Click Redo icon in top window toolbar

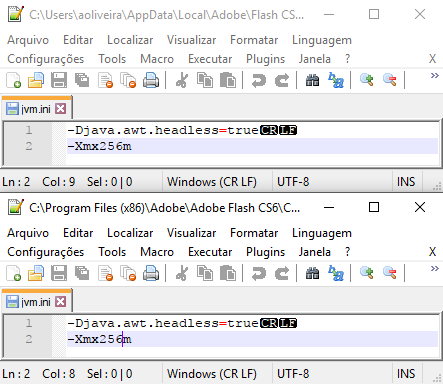(282, 80)
